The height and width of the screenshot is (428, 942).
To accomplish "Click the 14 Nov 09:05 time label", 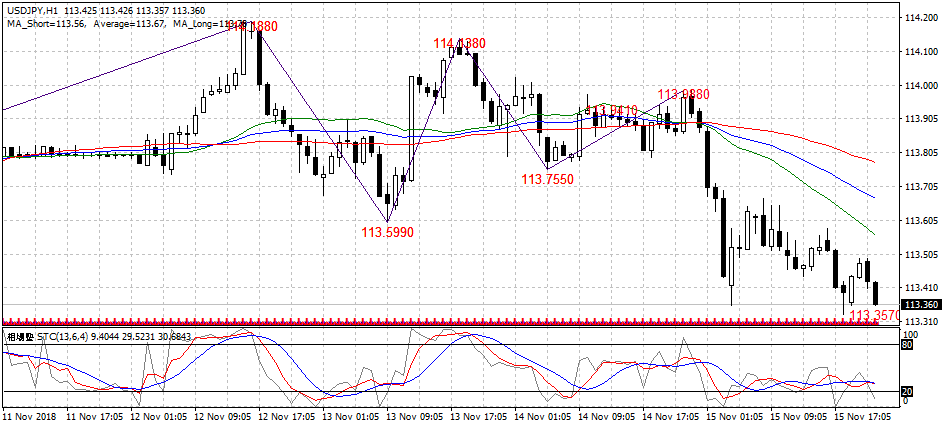I will [x=609, y=414].
